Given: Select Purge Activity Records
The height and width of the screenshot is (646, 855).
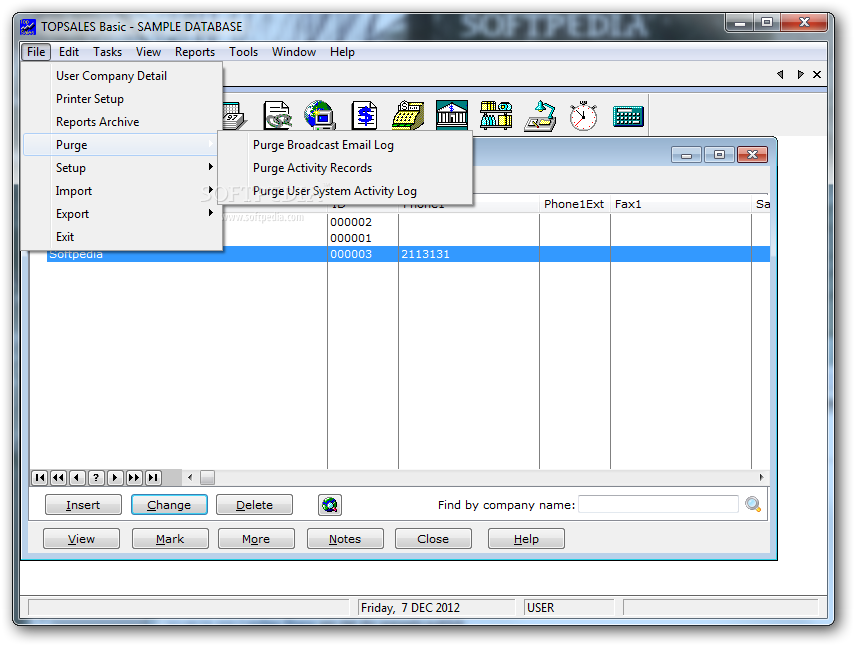Looking at the screenshot, I should point(345,168).
